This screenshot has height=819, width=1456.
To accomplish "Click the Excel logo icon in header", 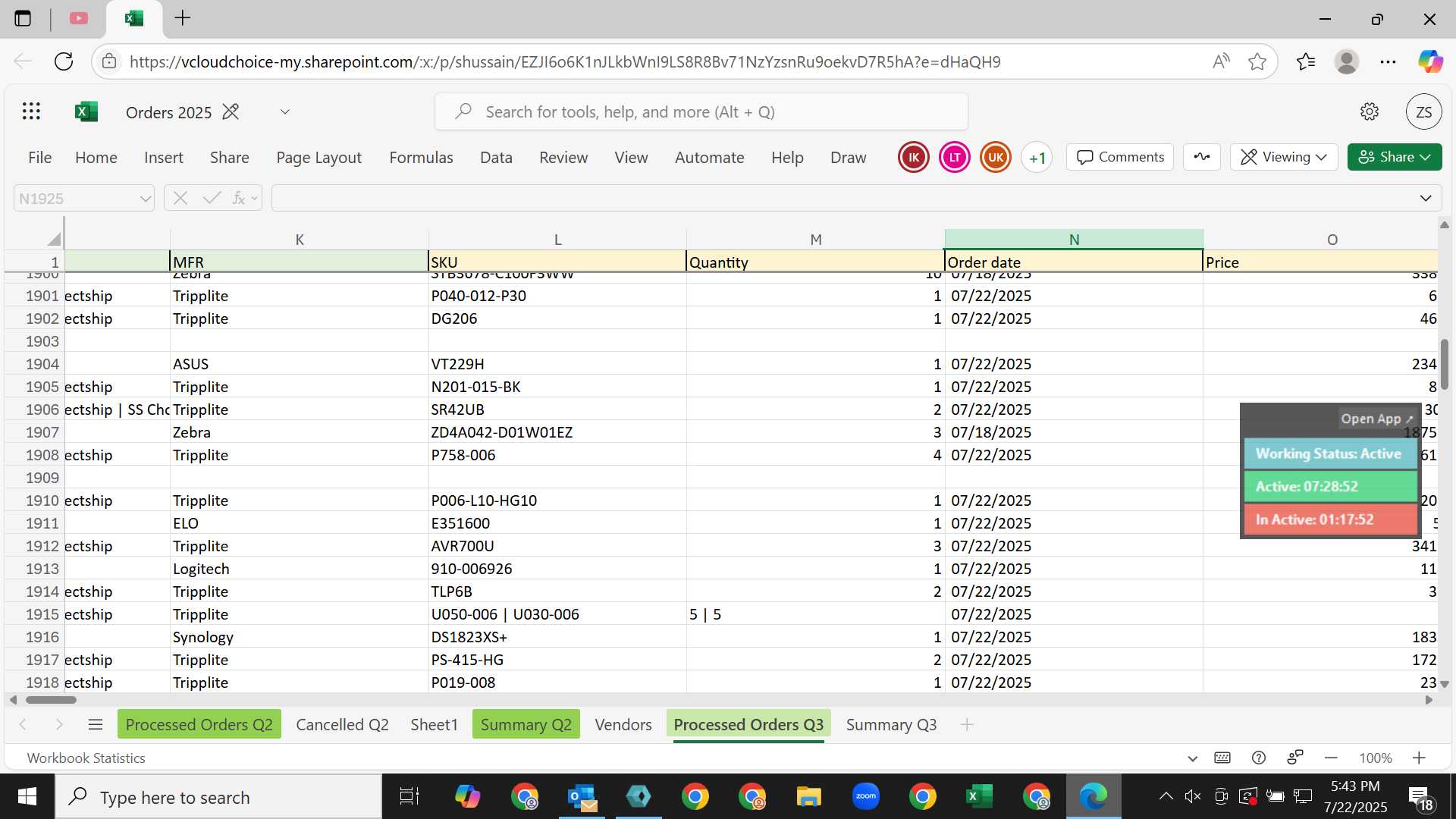I will coord(86,112).
